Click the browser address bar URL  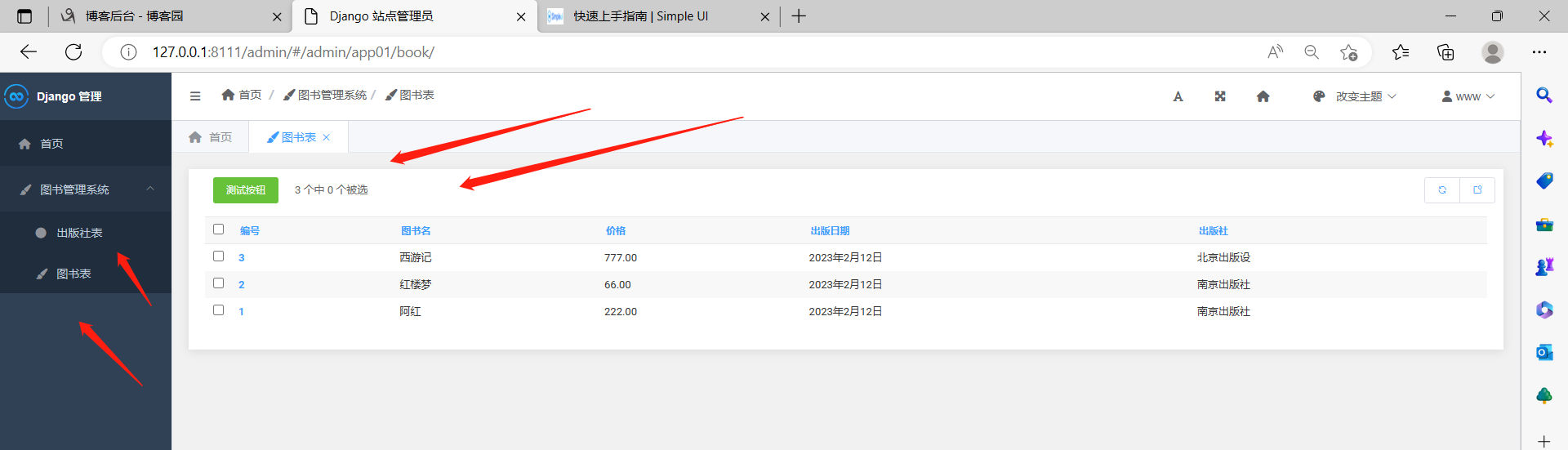[293, 52]
